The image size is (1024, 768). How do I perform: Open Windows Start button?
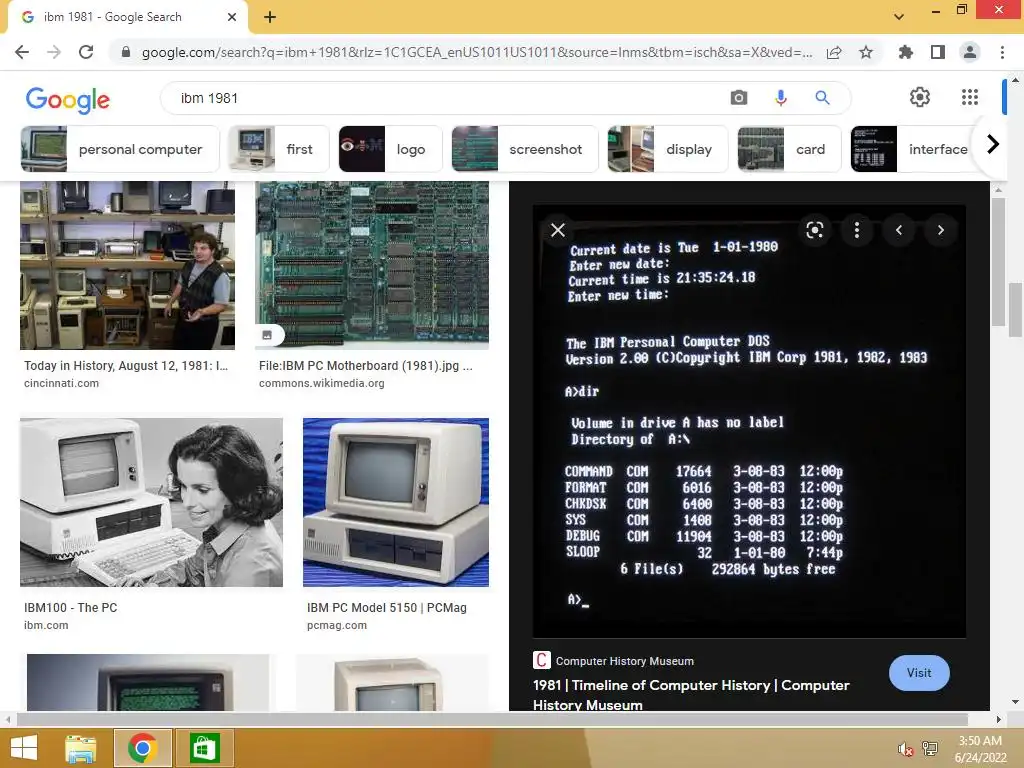24,748
